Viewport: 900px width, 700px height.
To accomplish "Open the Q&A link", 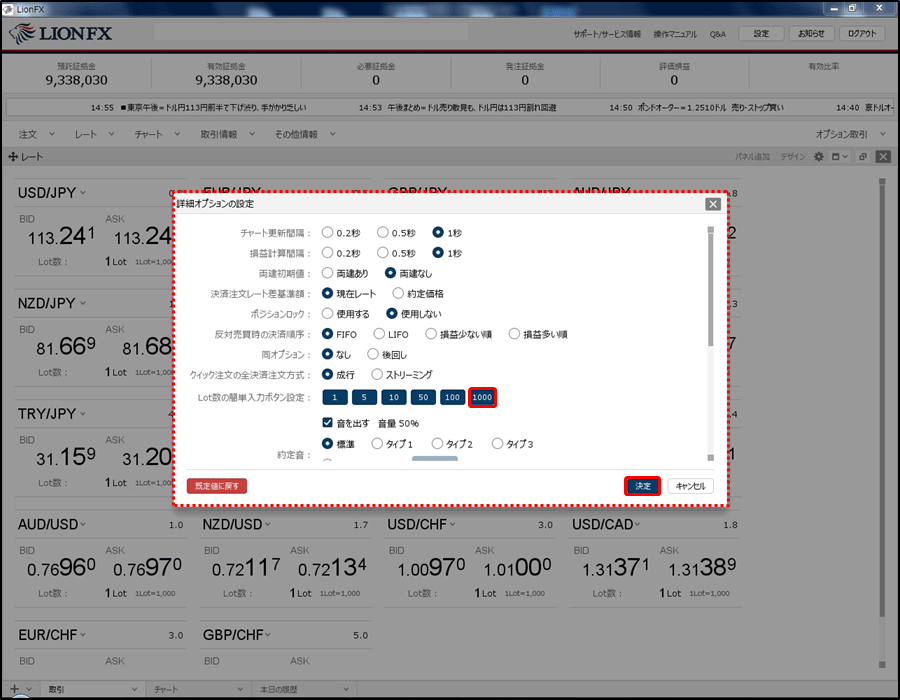I will click(x=717, y=34).
